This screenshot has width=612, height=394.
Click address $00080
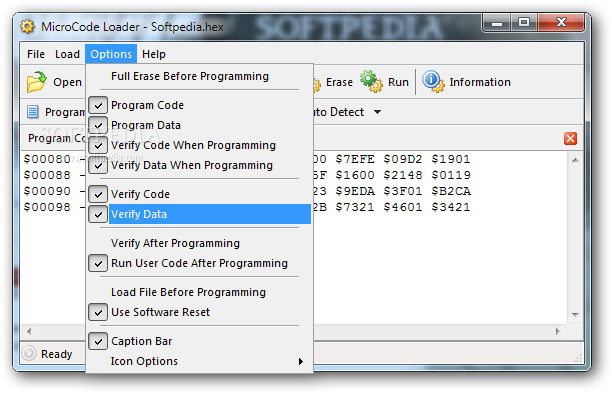pos(47,159)
